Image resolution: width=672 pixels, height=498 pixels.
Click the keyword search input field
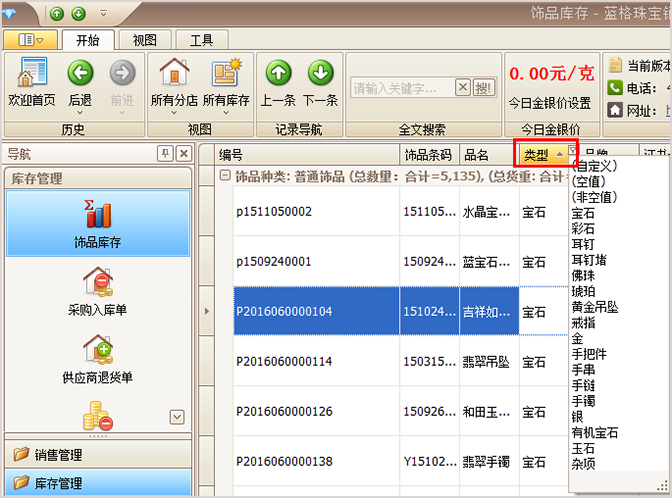click(402, 88)
